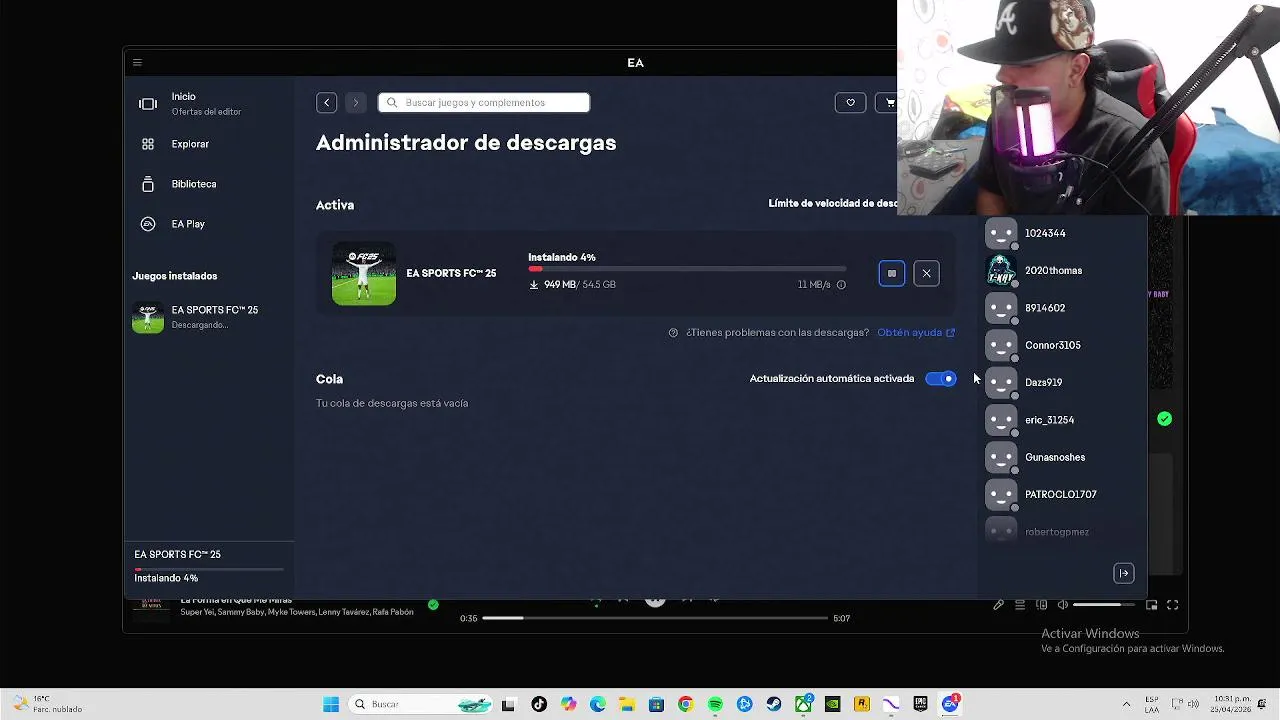This screenshot has width=1280, height=720.
Task: Open the wishlist heart icon
Action: coord(850,102)
